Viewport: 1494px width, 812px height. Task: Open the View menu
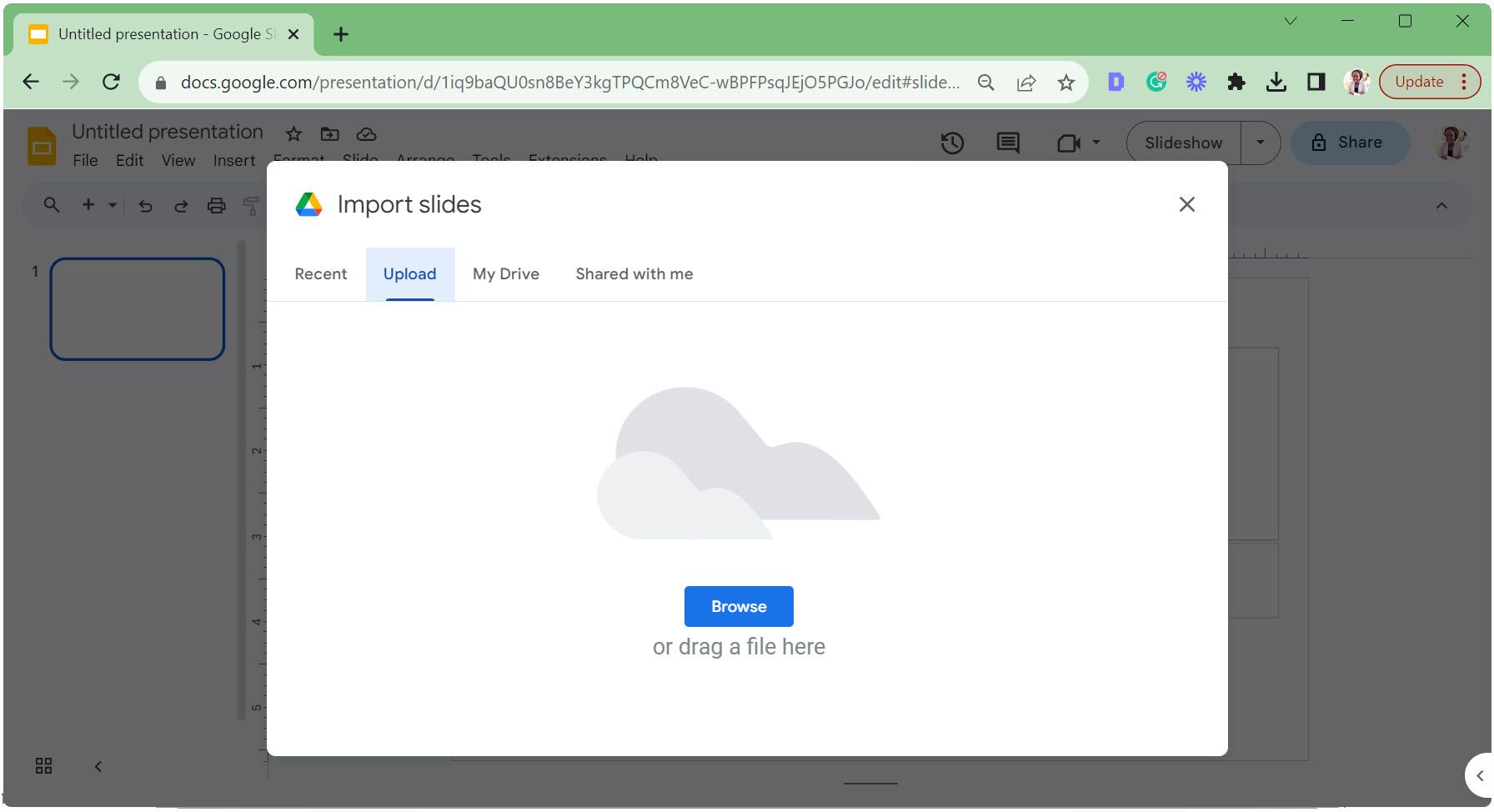pos(178,160)
